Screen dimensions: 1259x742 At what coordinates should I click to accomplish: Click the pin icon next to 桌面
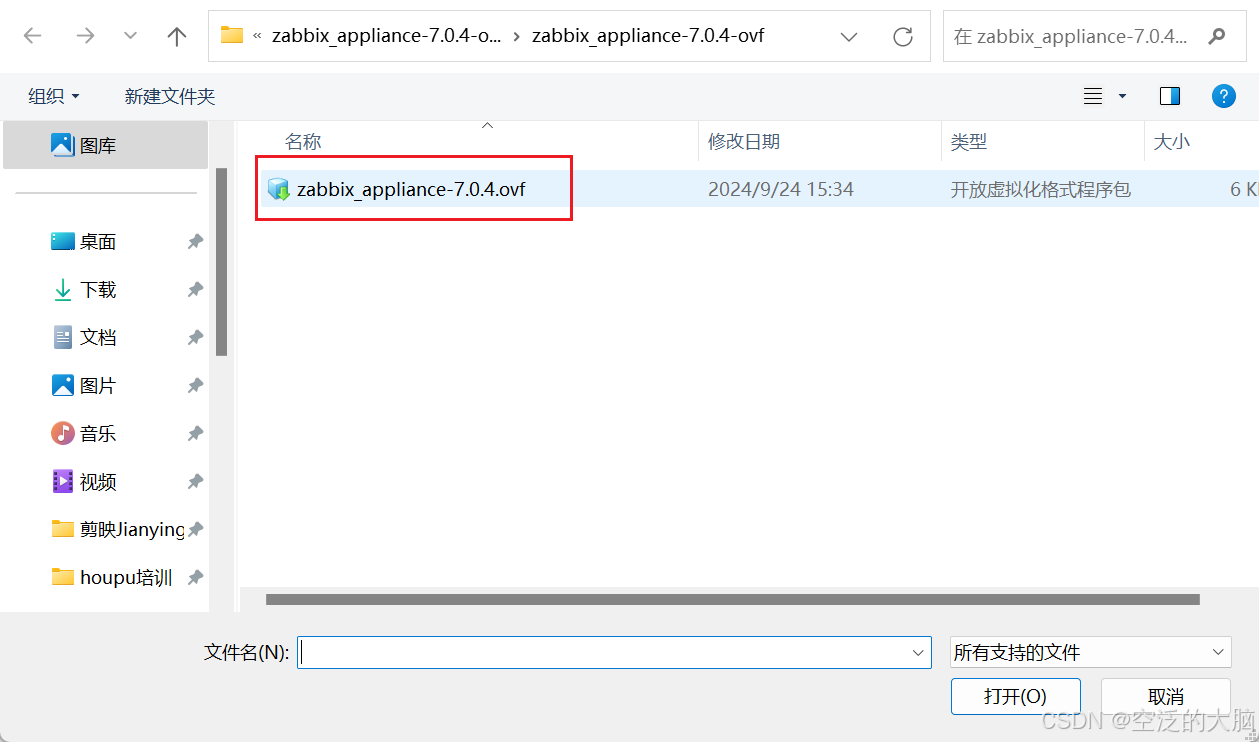195,241
